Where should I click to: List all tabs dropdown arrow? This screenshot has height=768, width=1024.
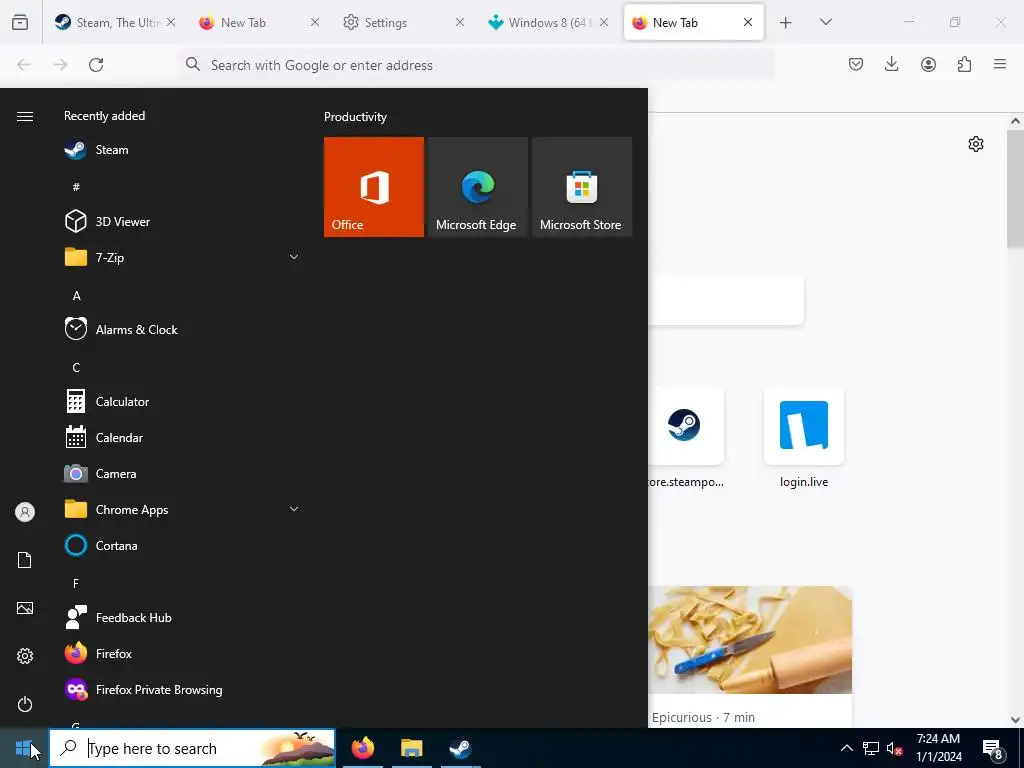[x=825, y=22]
